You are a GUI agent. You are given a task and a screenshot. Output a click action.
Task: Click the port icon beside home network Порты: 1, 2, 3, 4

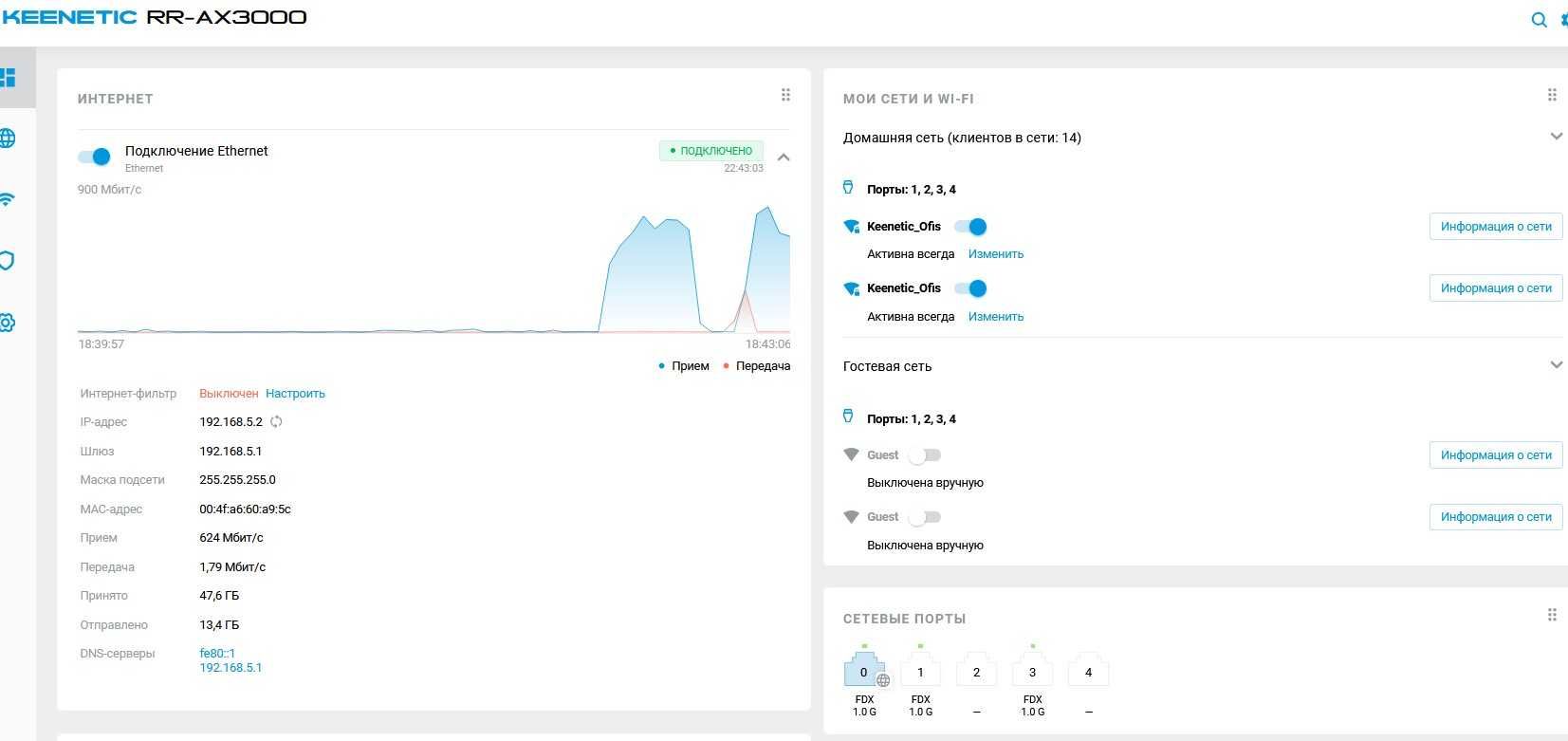point(849,188)
